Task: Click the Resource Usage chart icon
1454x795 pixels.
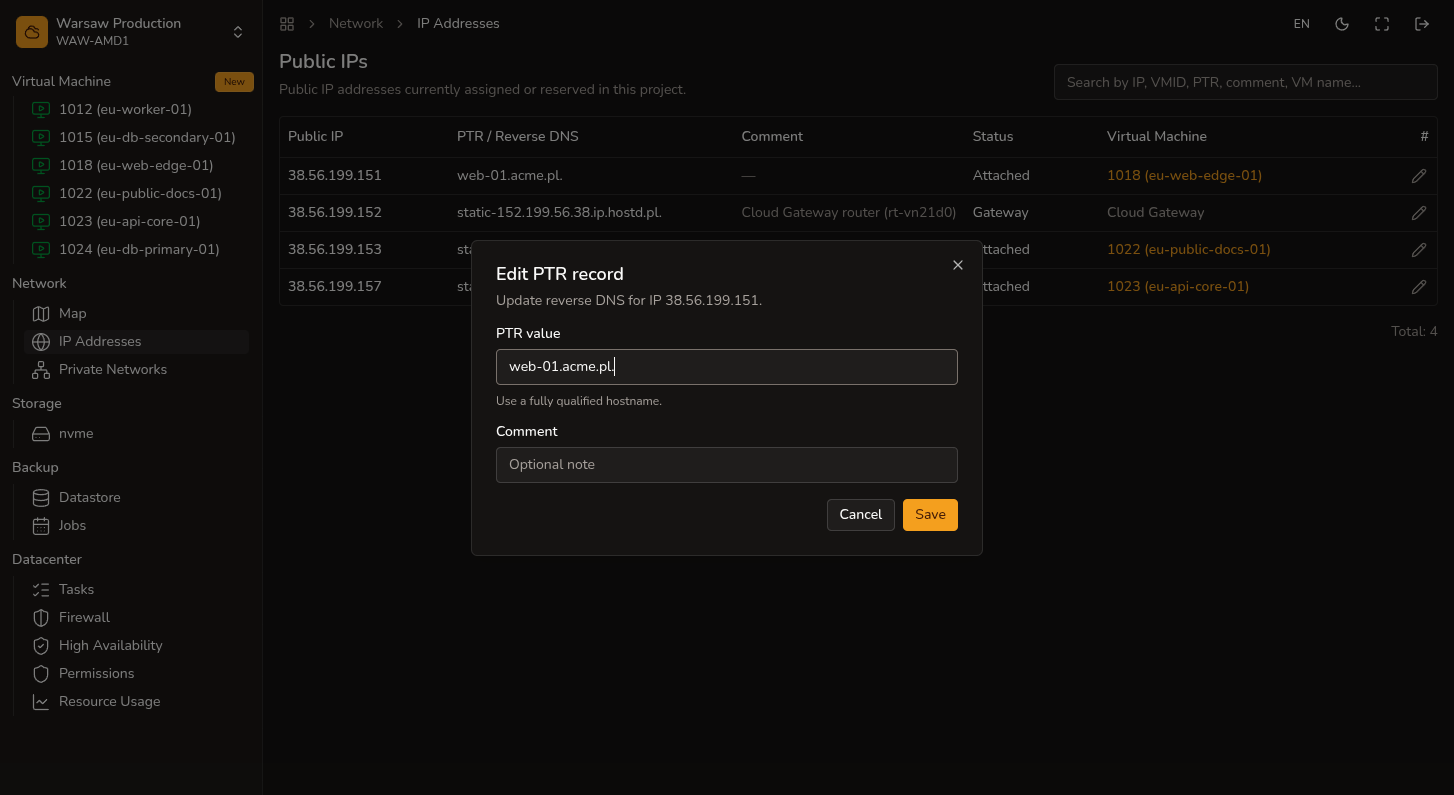Action: (41, 701)
